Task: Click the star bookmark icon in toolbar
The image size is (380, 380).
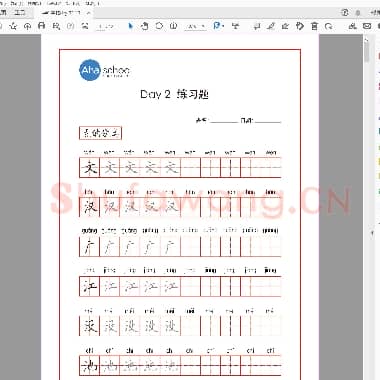Action: [13, 26]
